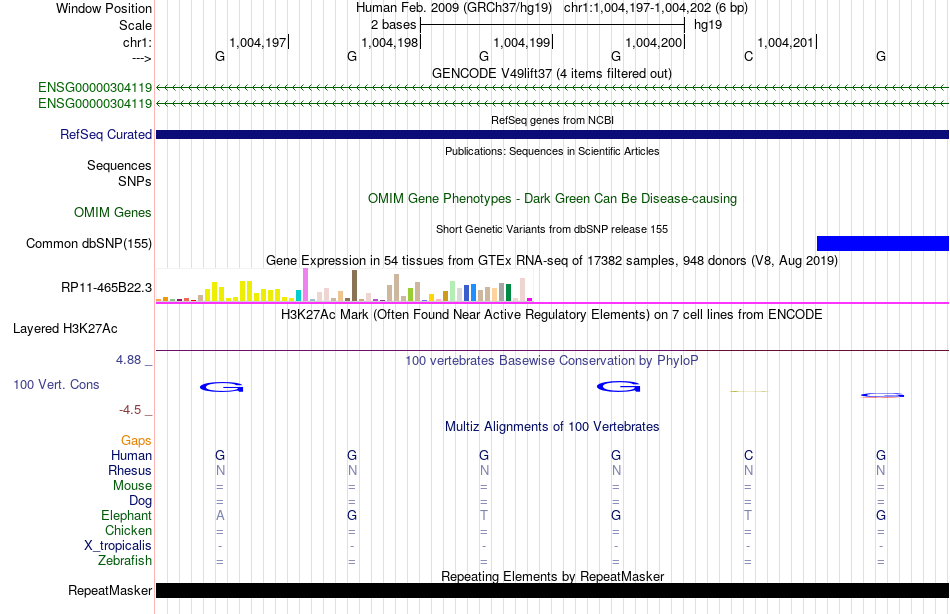Click the SNPs track label
The height and width of the screenshot is (614, 950).
click(x=135, y=181)
